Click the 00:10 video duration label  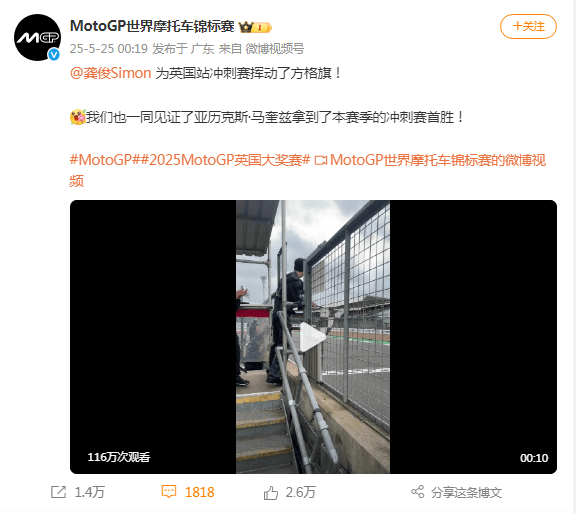pyautogui.click(x=534, y=458)
